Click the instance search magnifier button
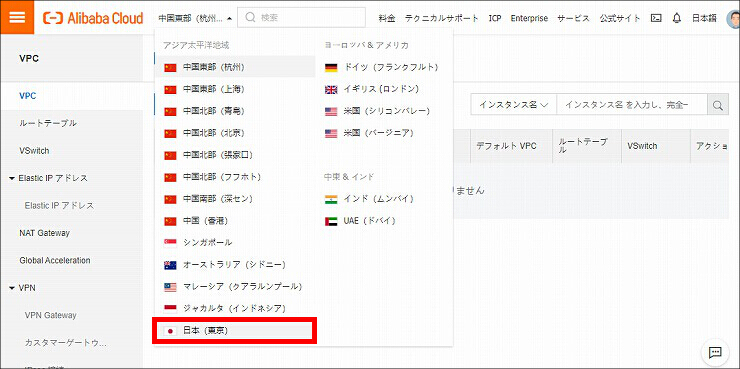The width and height of the screenshot is (740, 369). click(x=717, y=105)
